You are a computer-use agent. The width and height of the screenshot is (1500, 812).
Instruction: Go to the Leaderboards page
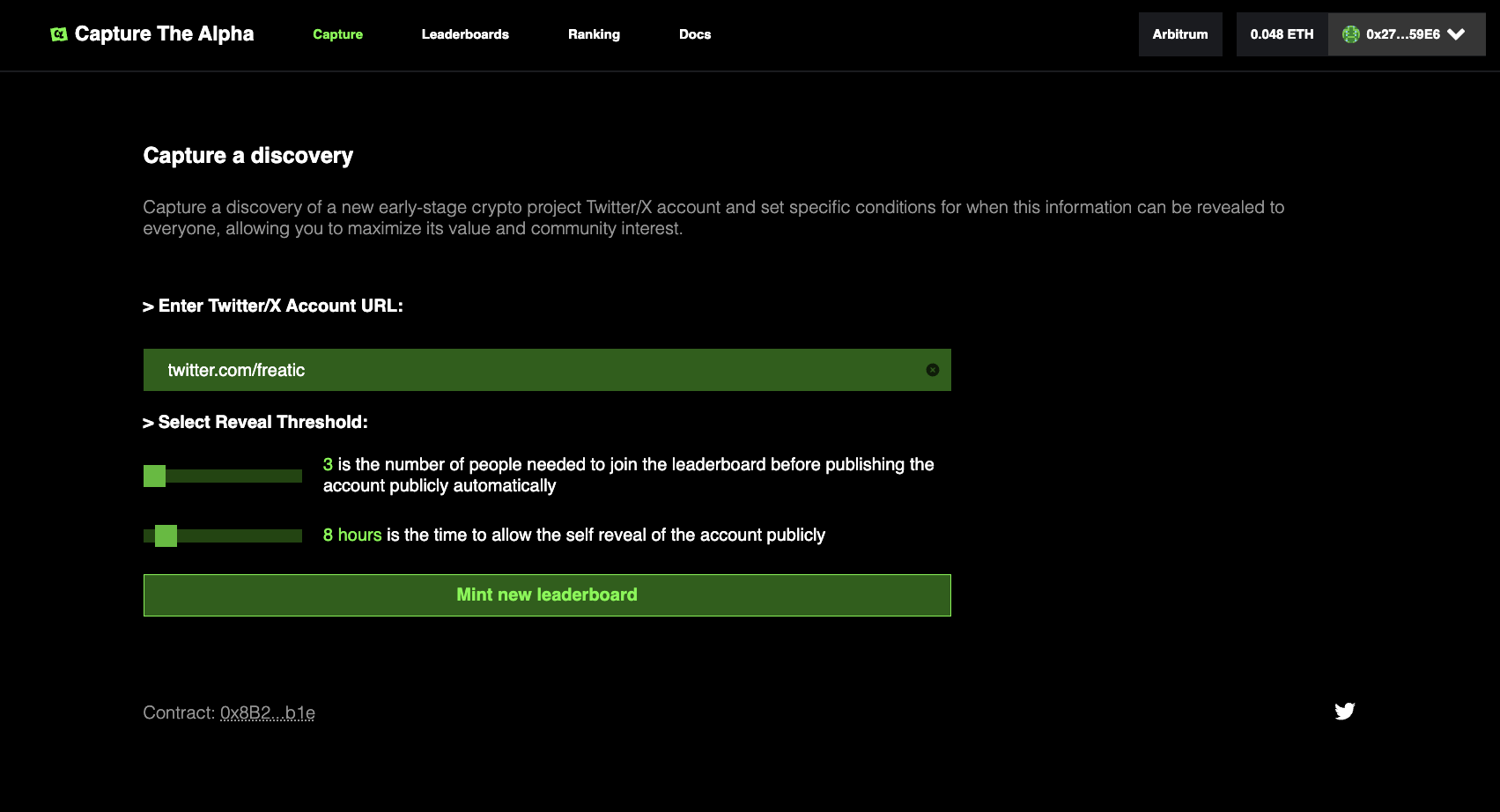(465, 34)
